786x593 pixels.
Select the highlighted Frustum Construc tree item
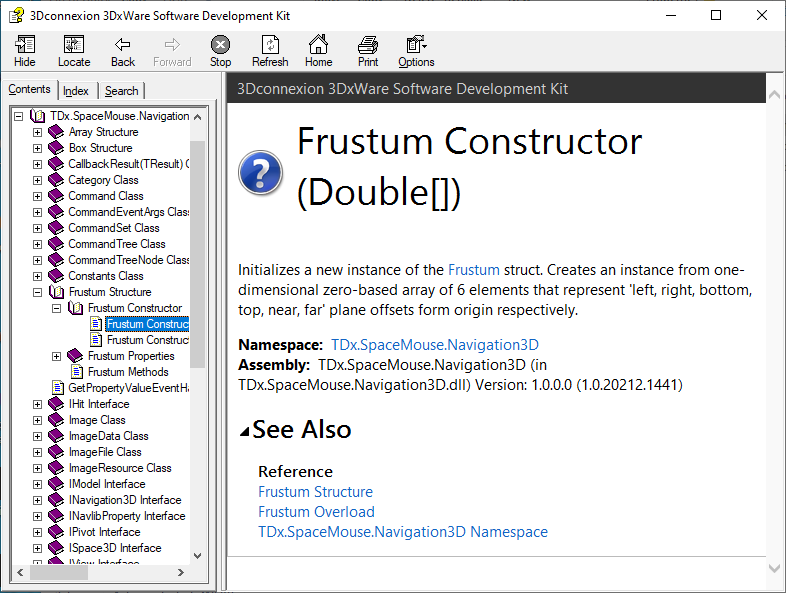tap(147, 324)
